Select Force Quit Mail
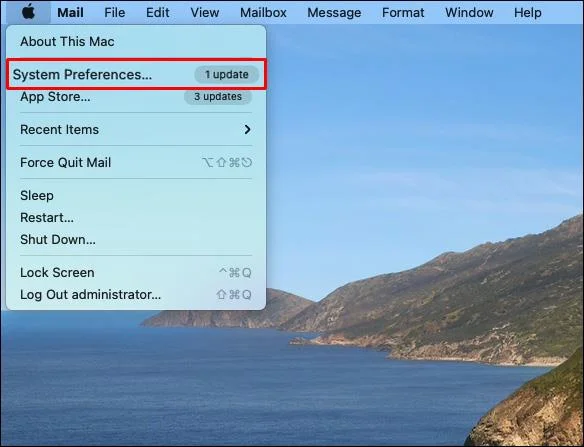The height and width of the screenshot is (447, 584). tap(136, 162)
